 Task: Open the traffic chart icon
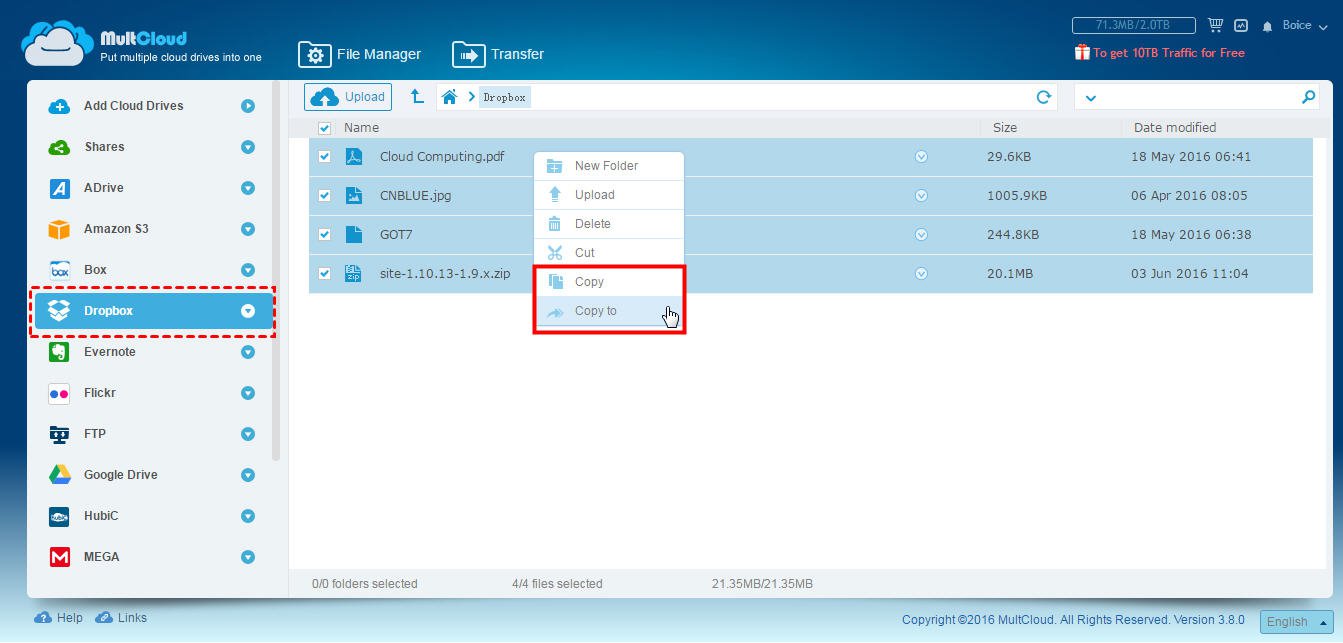tap(1241, 25)
